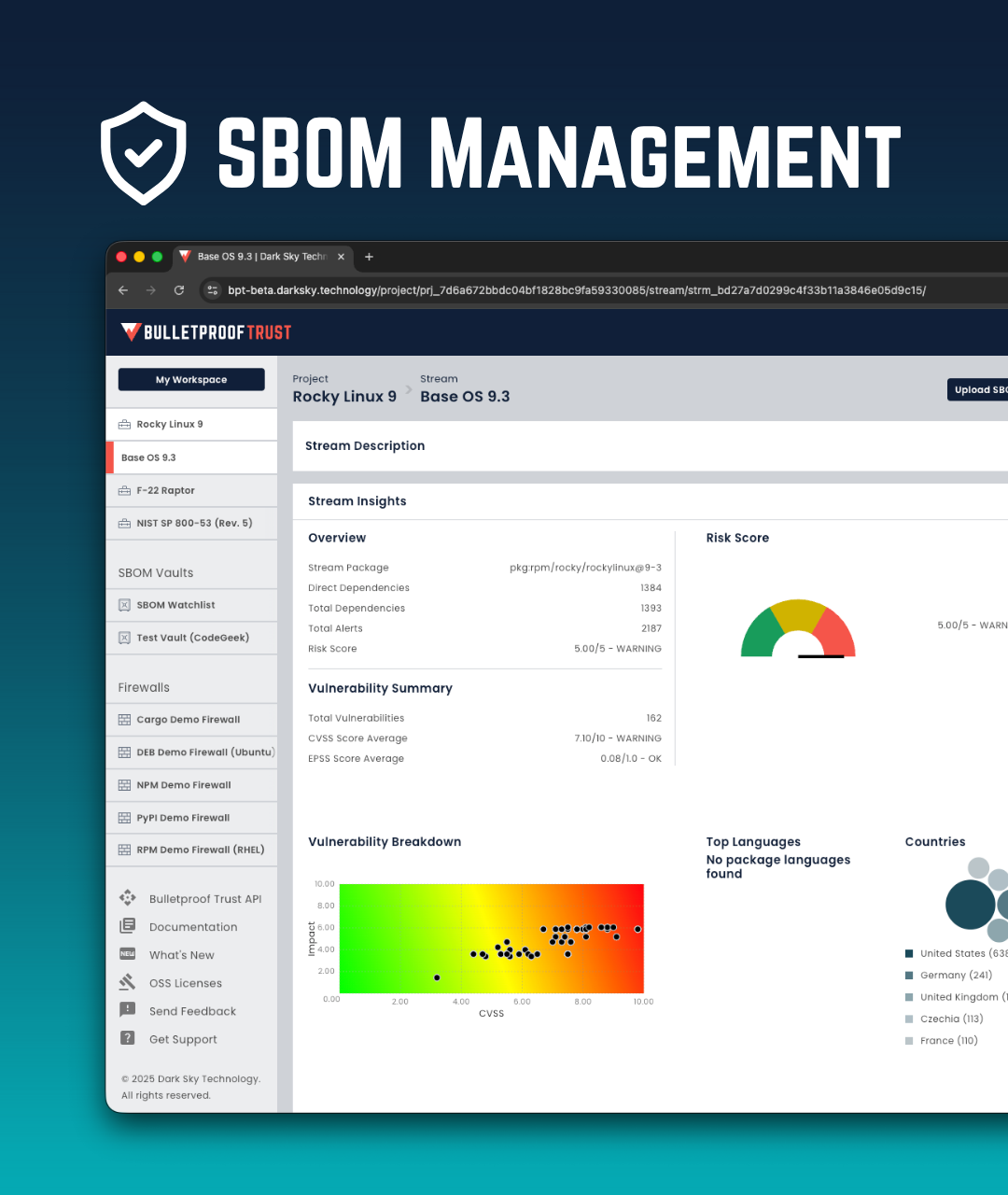Click the PyPI Demo Firewall brick icon
The image size is (1008, 1195).
tap(124, 818)
